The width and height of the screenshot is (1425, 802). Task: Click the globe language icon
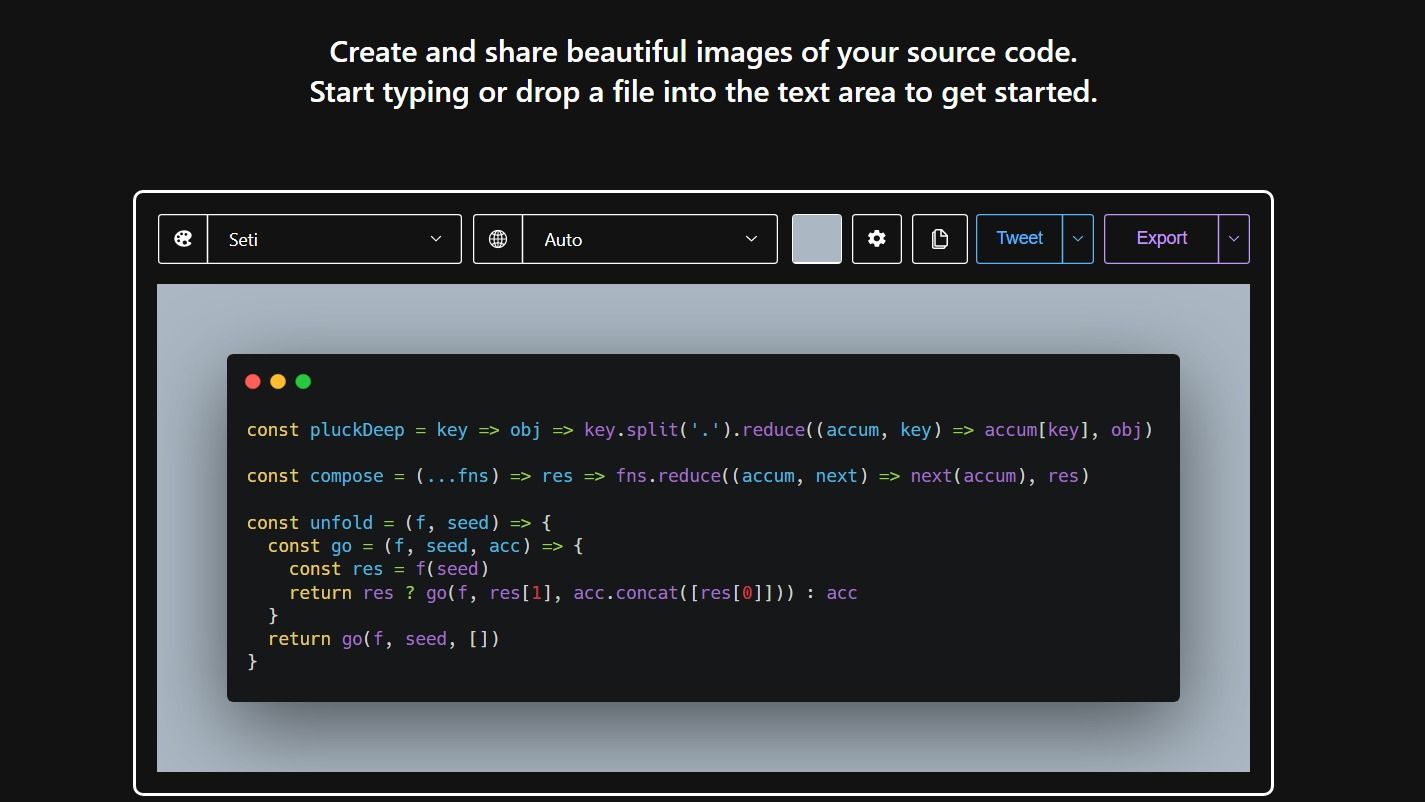click(x=497, y=238)
